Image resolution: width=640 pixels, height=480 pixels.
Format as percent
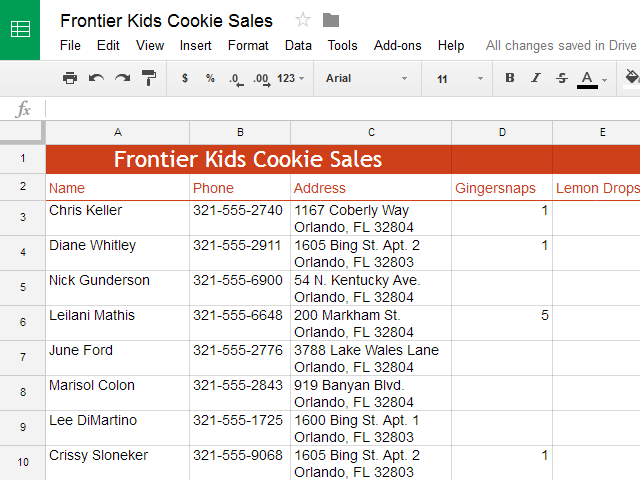[x=210, y=78]
